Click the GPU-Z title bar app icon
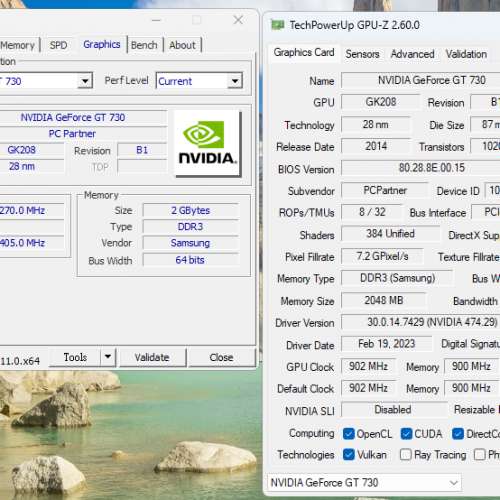Viewport: 500px width, 500px height. [x=277, y=25]
